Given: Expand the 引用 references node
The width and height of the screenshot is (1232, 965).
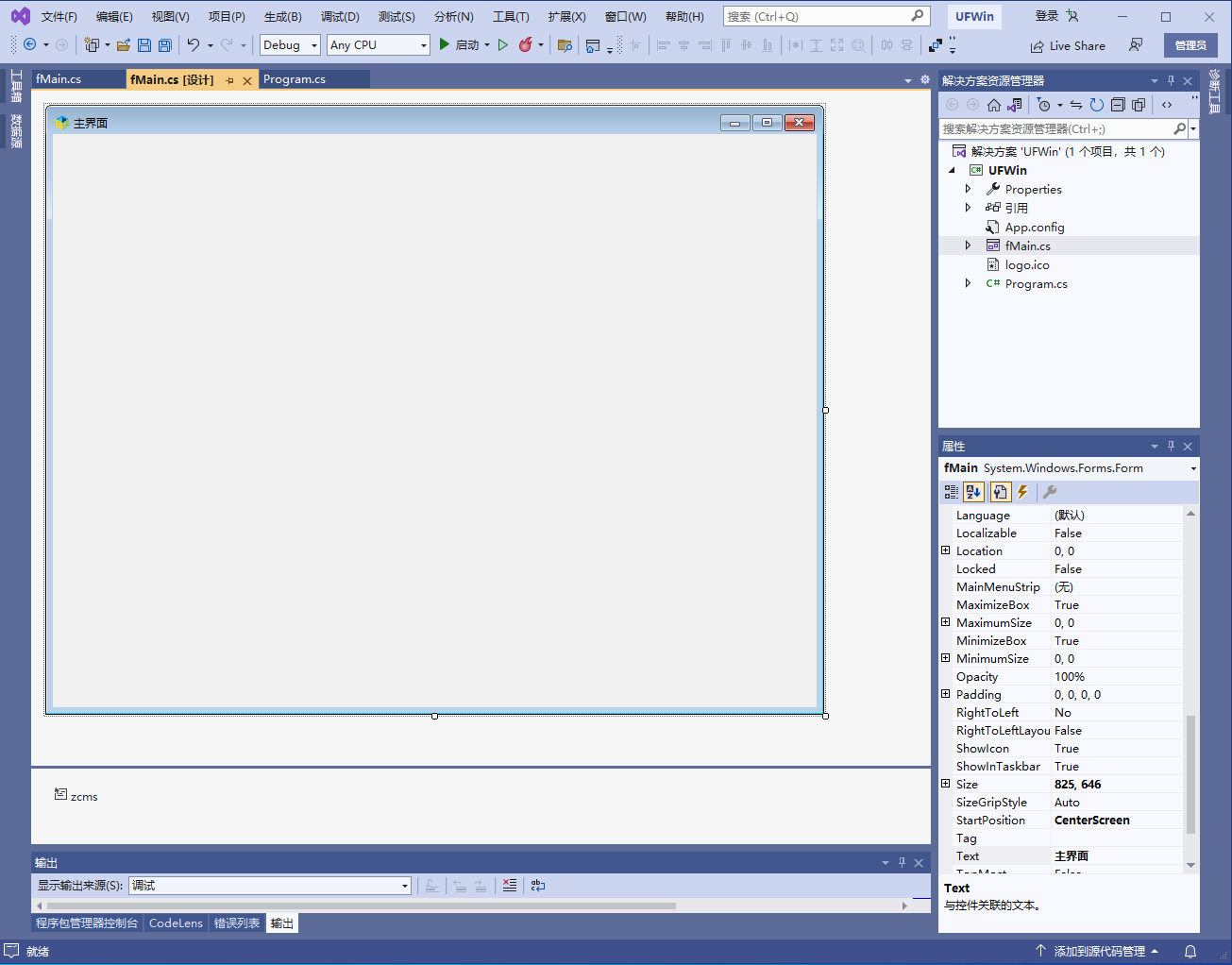Looking at the screenshot, I should [968, 208].
